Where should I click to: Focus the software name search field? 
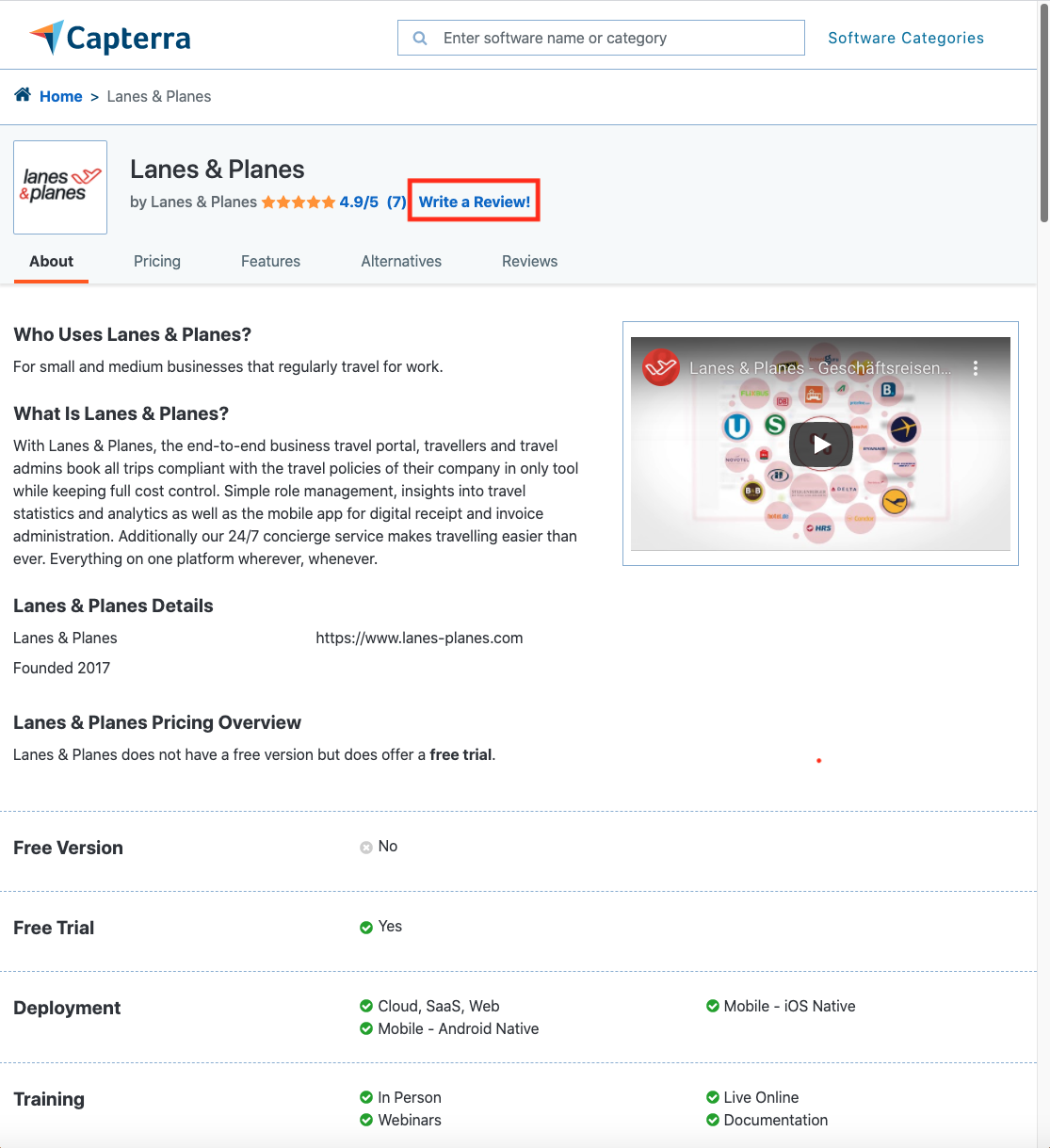(x=601, y=38)
